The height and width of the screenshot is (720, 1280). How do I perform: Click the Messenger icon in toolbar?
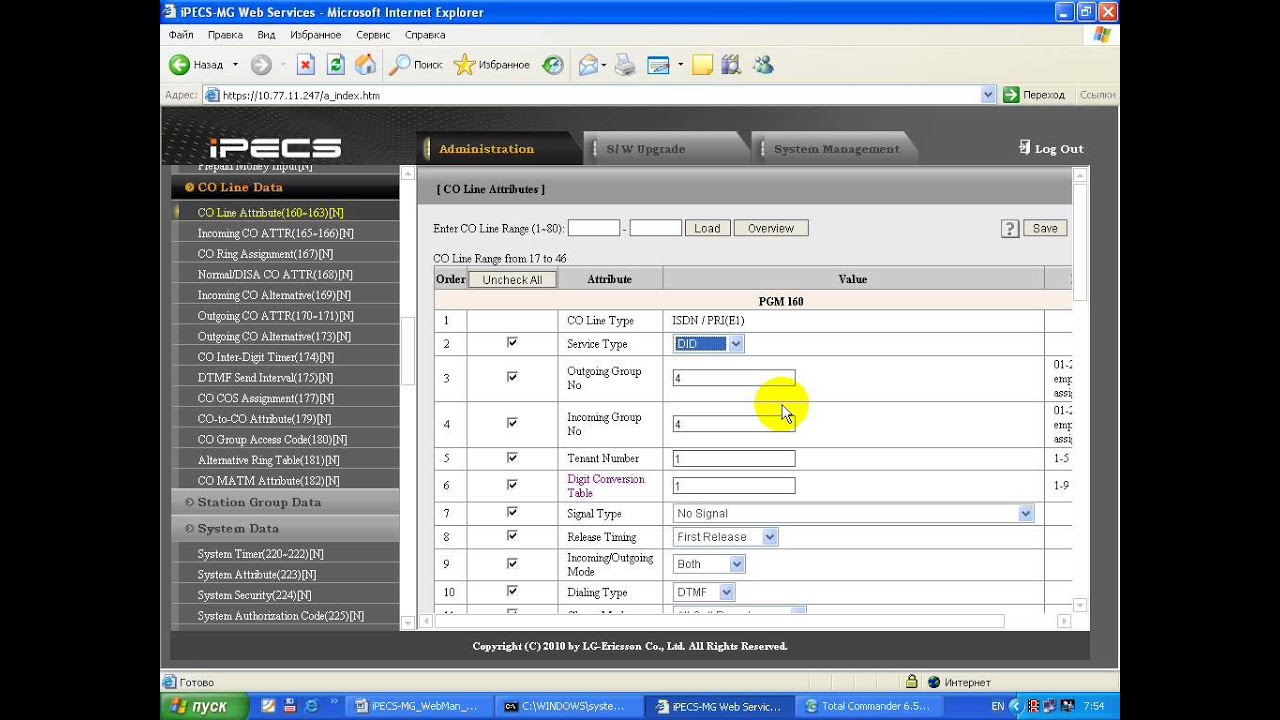[763, 65]
